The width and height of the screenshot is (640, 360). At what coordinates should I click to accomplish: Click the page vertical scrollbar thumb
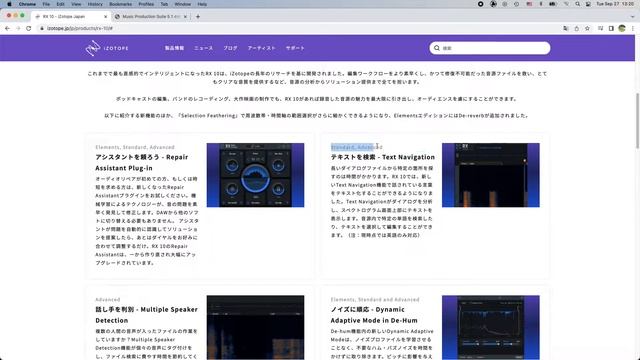(x=638, y=120)
